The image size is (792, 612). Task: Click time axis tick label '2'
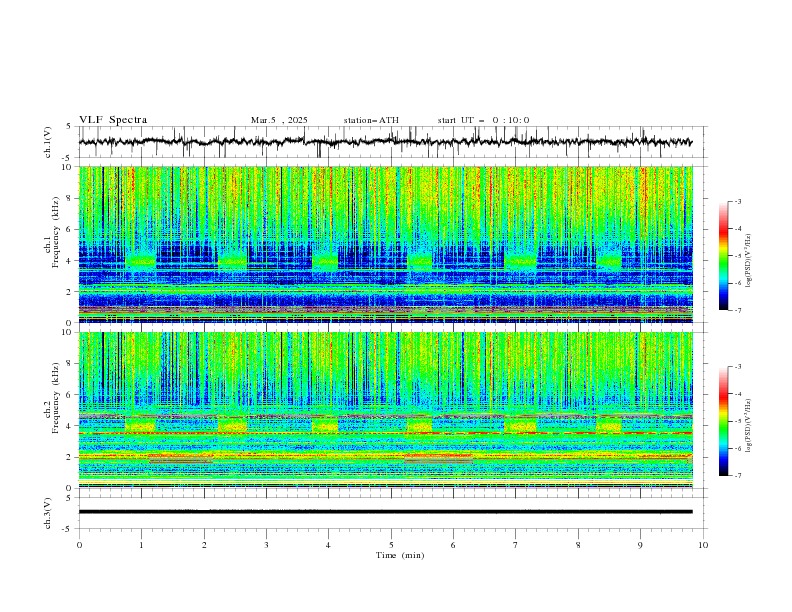[x=204, y=545]
